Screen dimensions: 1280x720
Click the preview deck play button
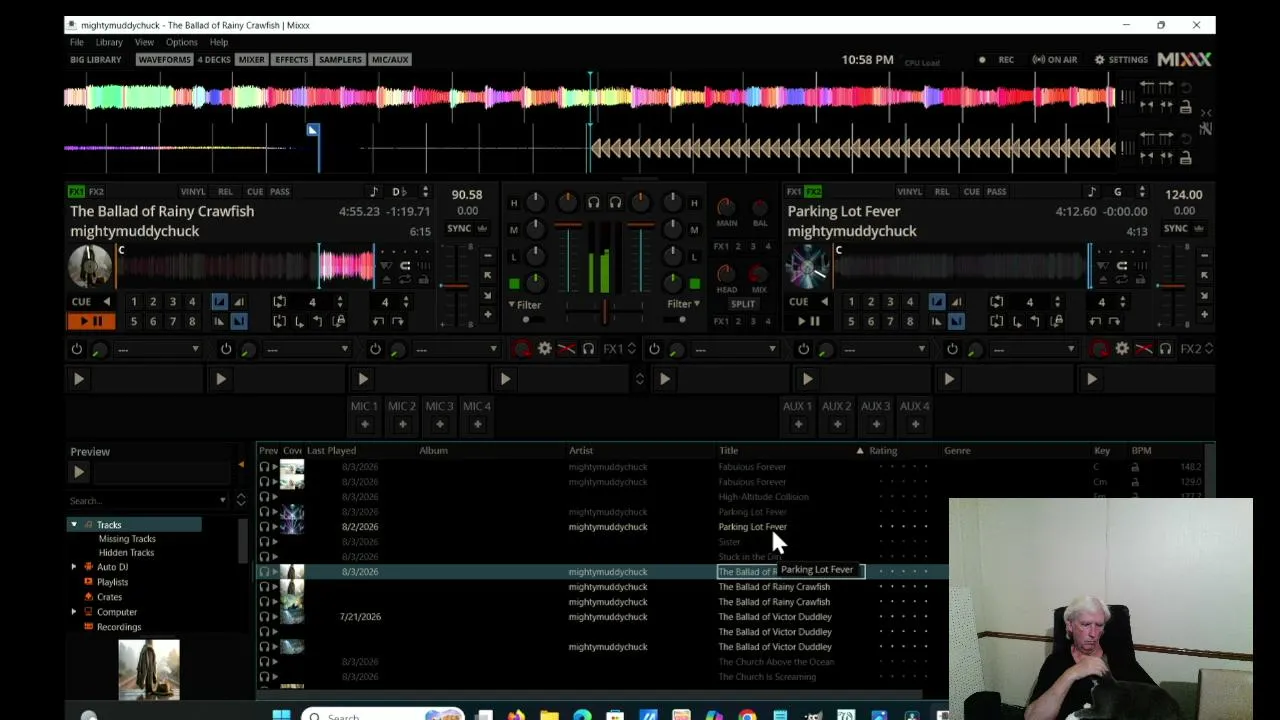coord(79,472)
